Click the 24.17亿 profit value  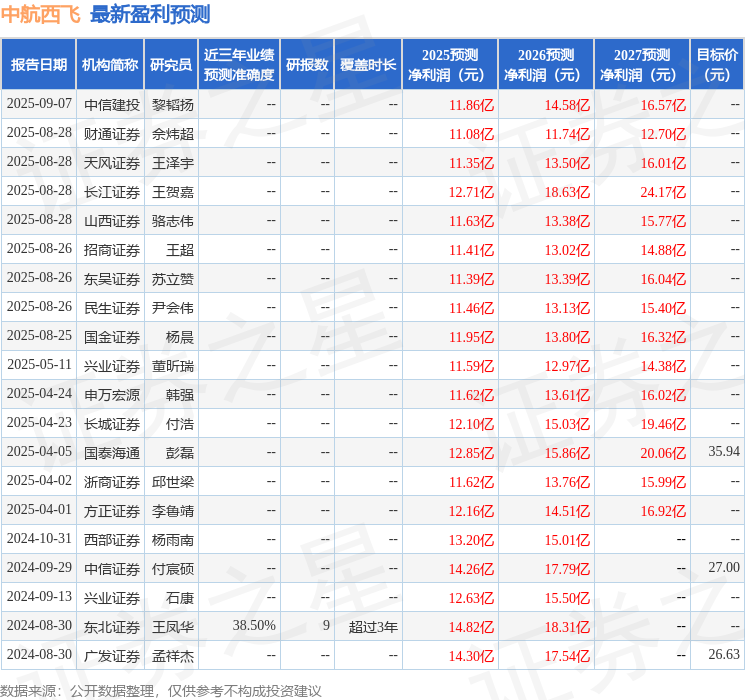click(663, 192)
